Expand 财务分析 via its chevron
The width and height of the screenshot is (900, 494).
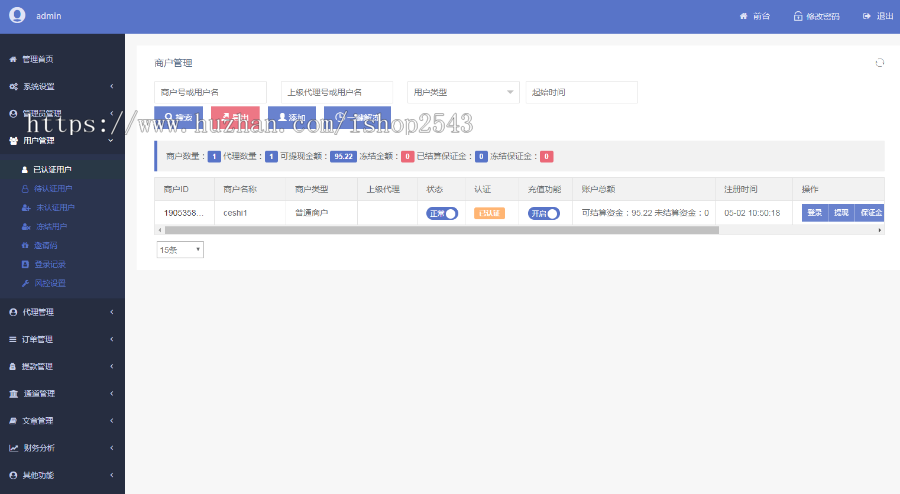(x=112, y=448)
